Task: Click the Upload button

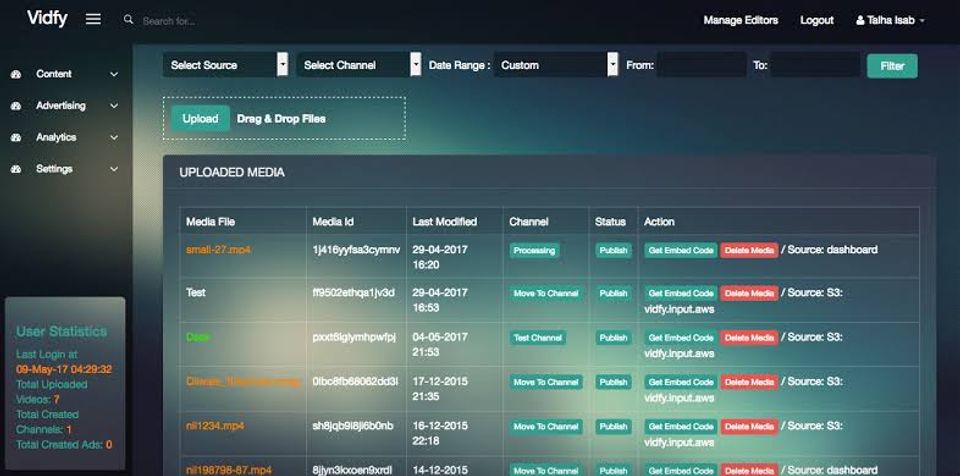Action: pos(200,119)
